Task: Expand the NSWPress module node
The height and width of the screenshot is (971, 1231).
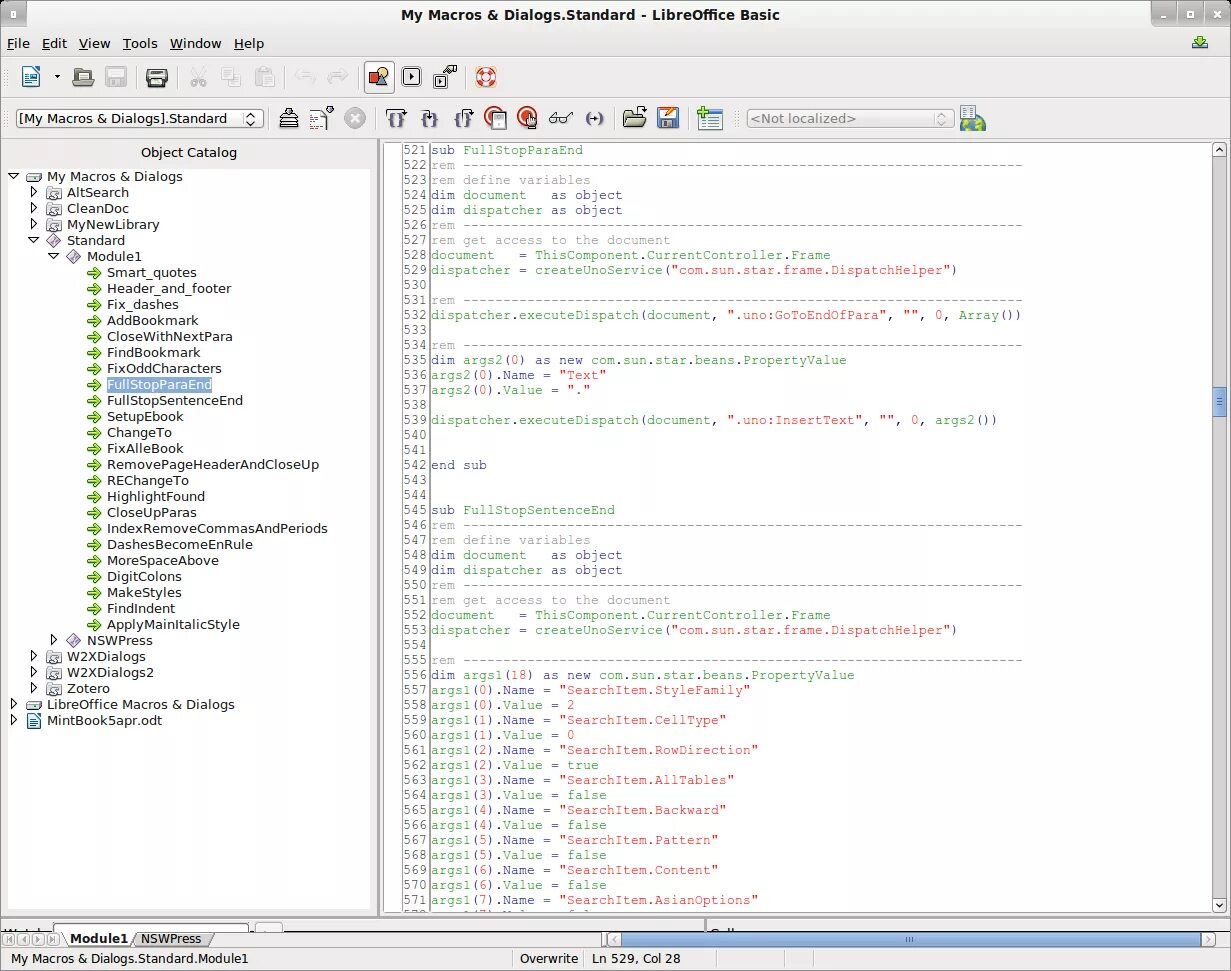Action: tap(55, 640)
